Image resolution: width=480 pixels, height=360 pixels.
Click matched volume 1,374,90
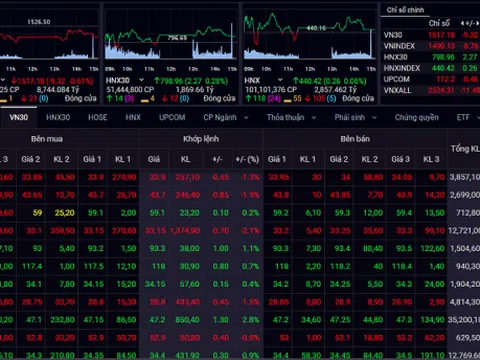click(185, 231)
